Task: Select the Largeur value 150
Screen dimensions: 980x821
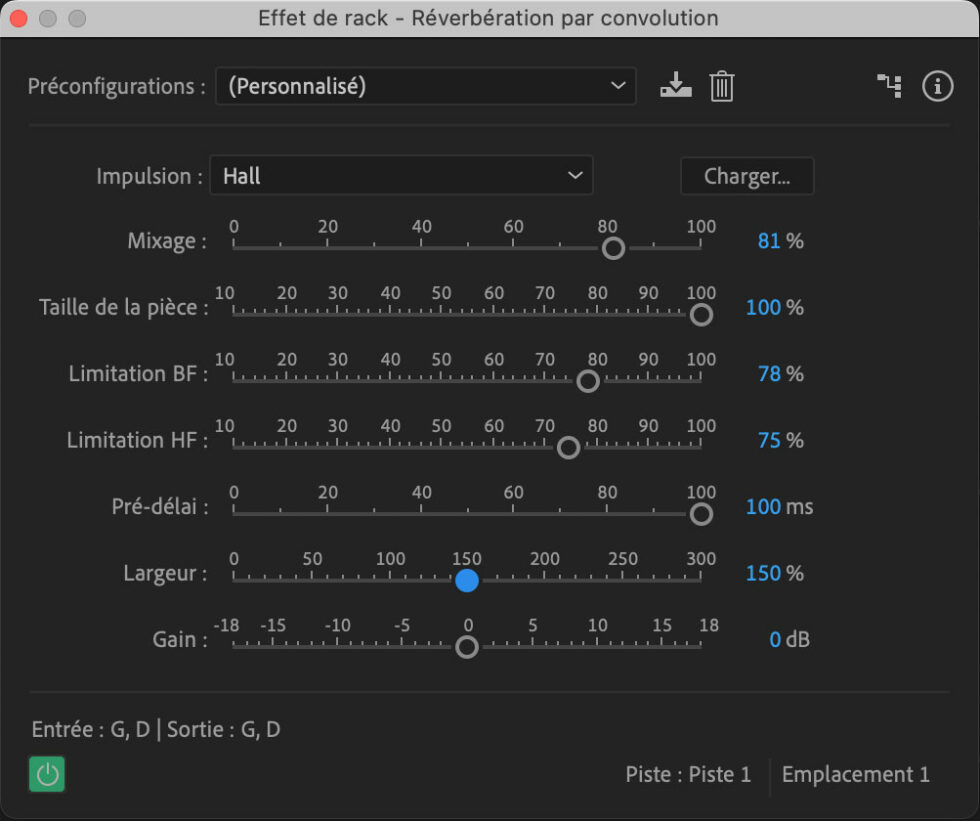Action: (763, 573)
